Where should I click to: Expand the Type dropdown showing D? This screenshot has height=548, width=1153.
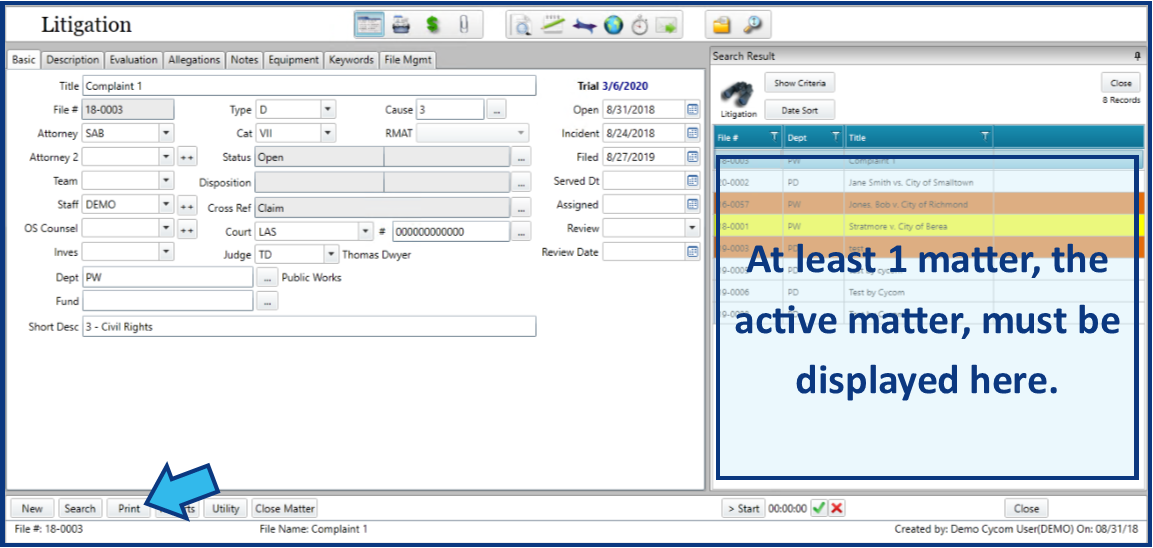pyautogui.click(x=328, y=110)
